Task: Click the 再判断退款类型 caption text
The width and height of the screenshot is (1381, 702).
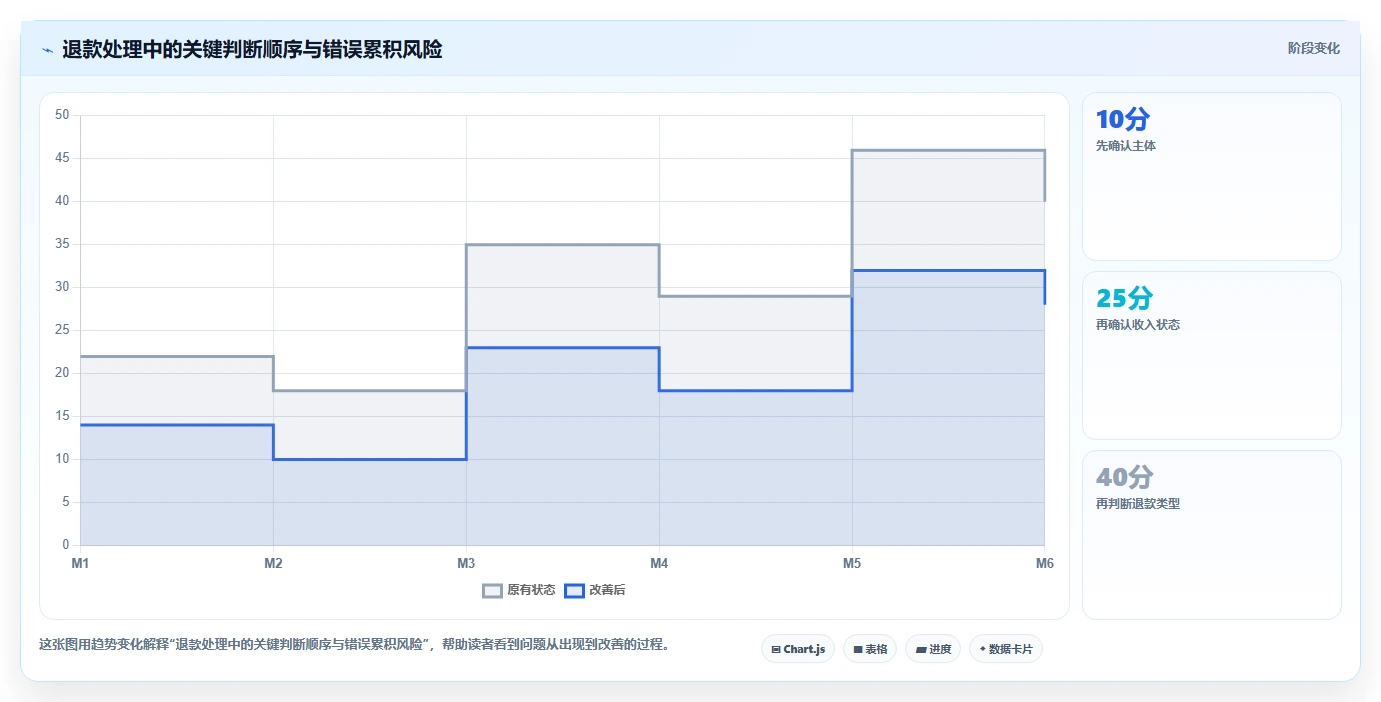Action: tap(1138, 504)
